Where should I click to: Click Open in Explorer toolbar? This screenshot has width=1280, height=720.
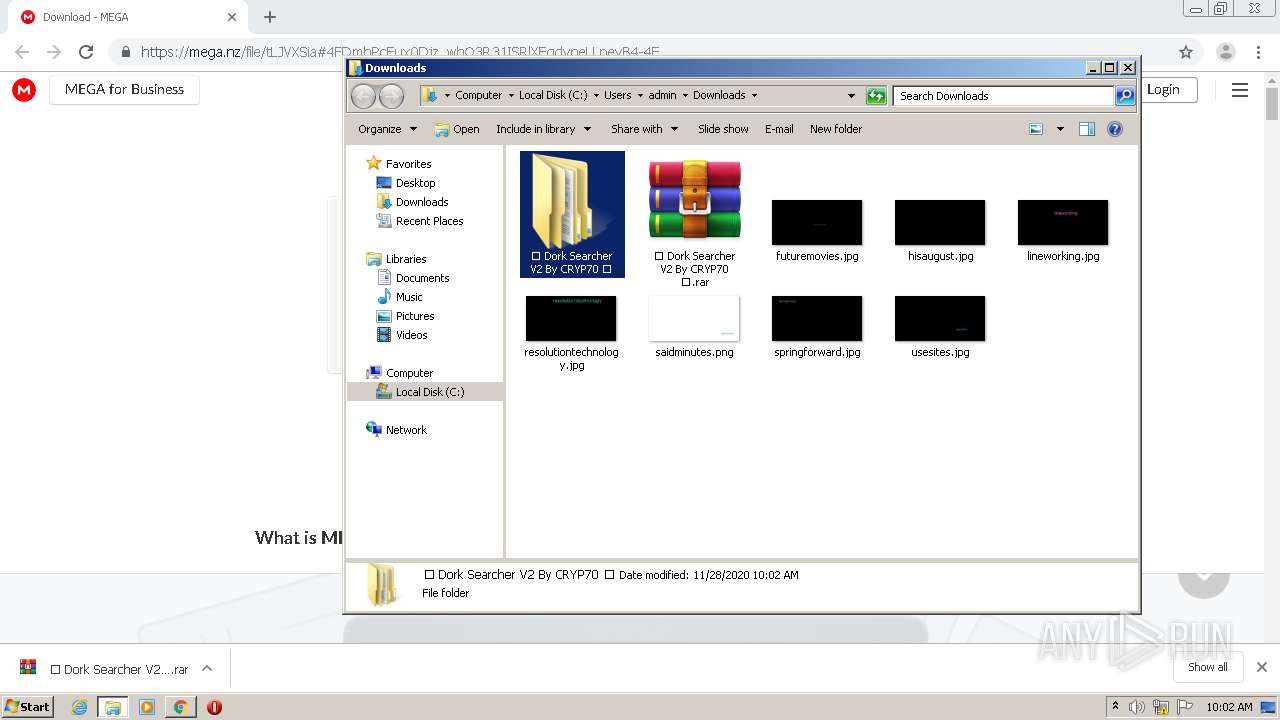pyautogui.click(x=457, y=129)
